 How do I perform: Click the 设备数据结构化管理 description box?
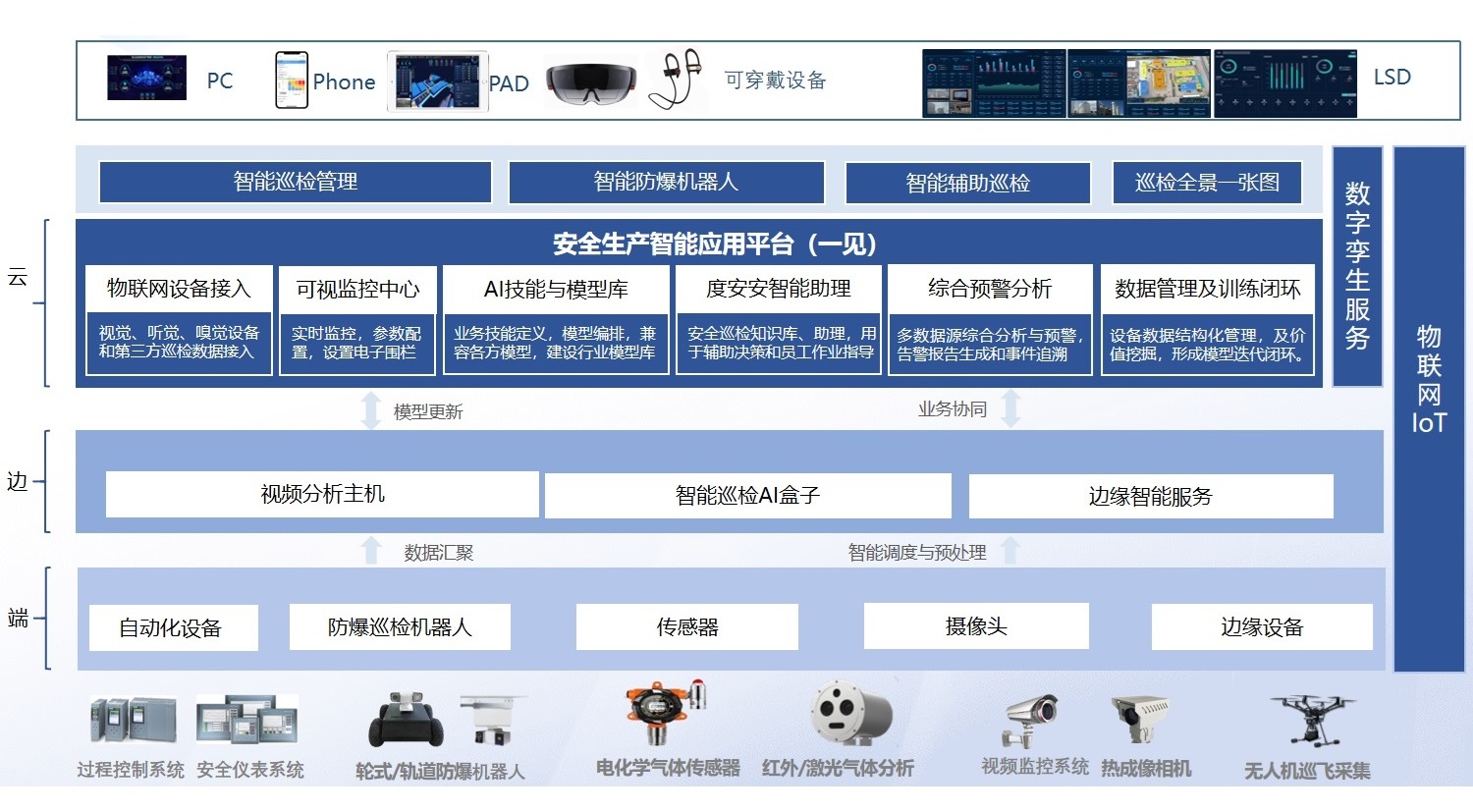pos(1208,345)
